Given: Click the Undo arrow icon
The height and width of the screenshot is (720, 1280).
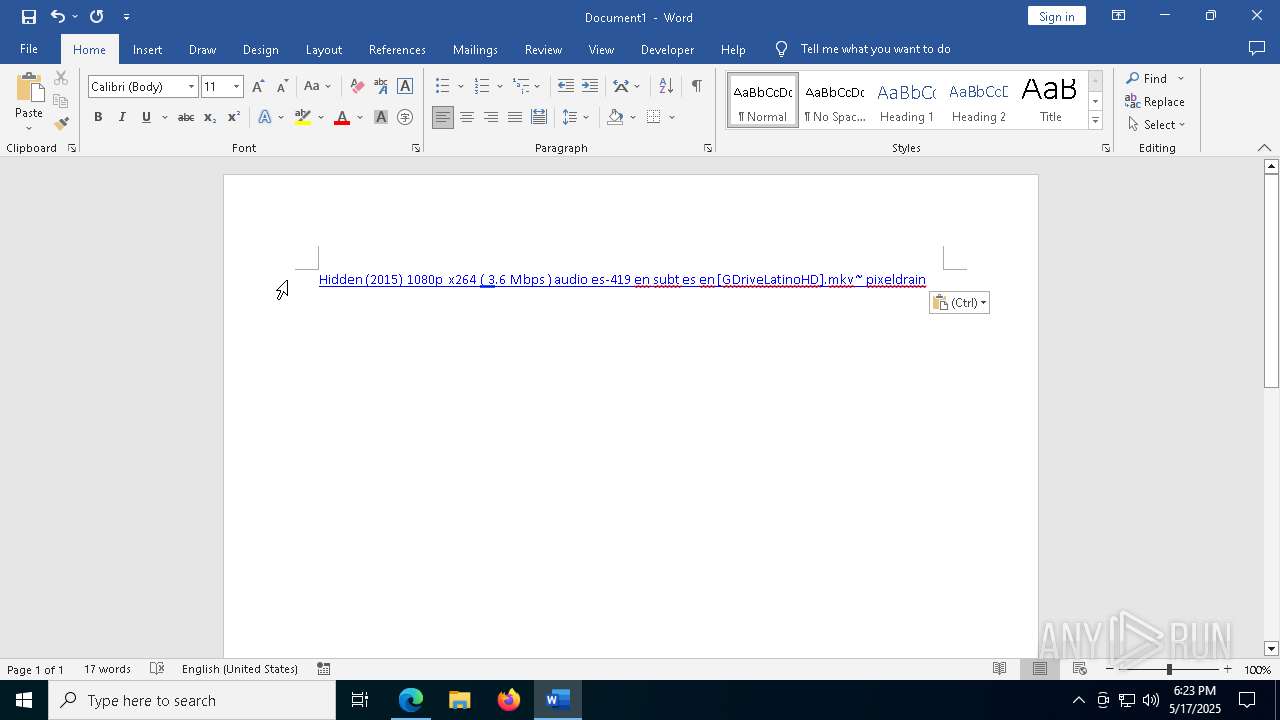Looking at the screenshot, I should [58, 17].
